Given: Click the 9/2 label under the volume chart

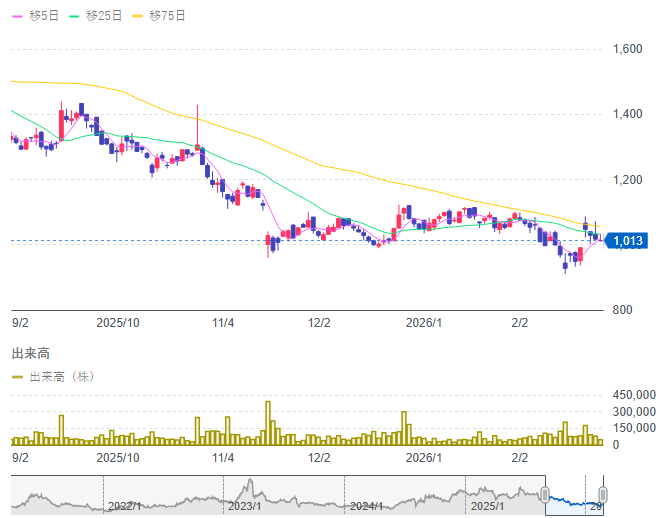Looking at the screenshot, I should coord(20,458).
